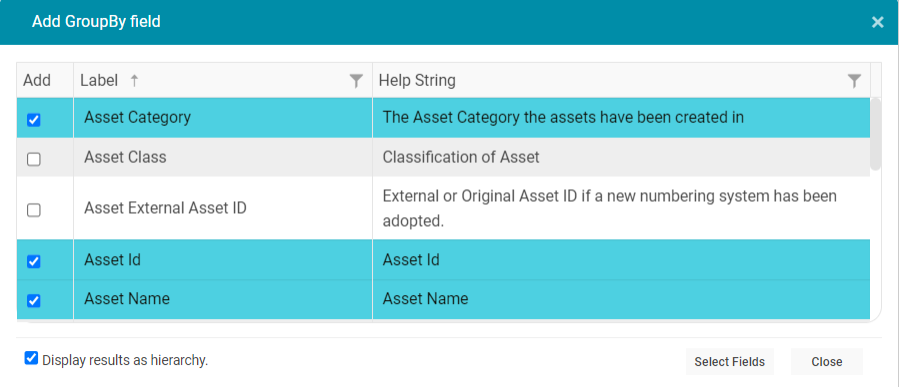Click the Label sort arrow
Image resolution: width=899 pixels, height=387 pixels.
coord(134,81)
